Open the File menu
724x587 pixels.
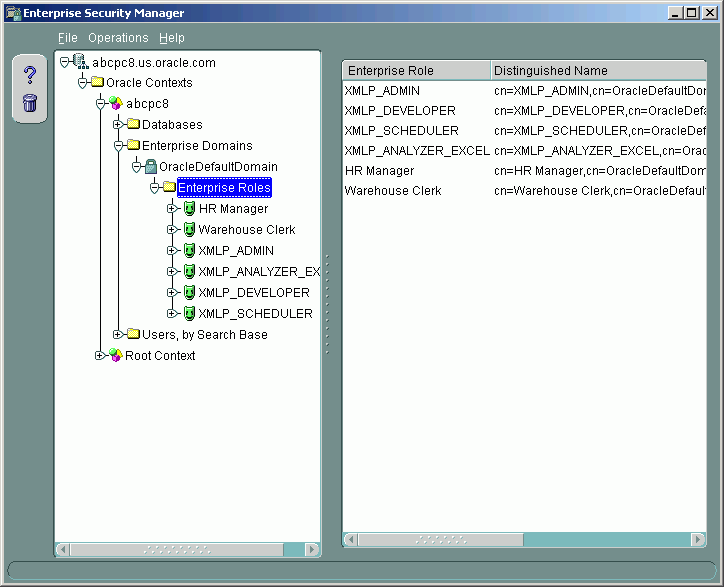click(67, 38)
